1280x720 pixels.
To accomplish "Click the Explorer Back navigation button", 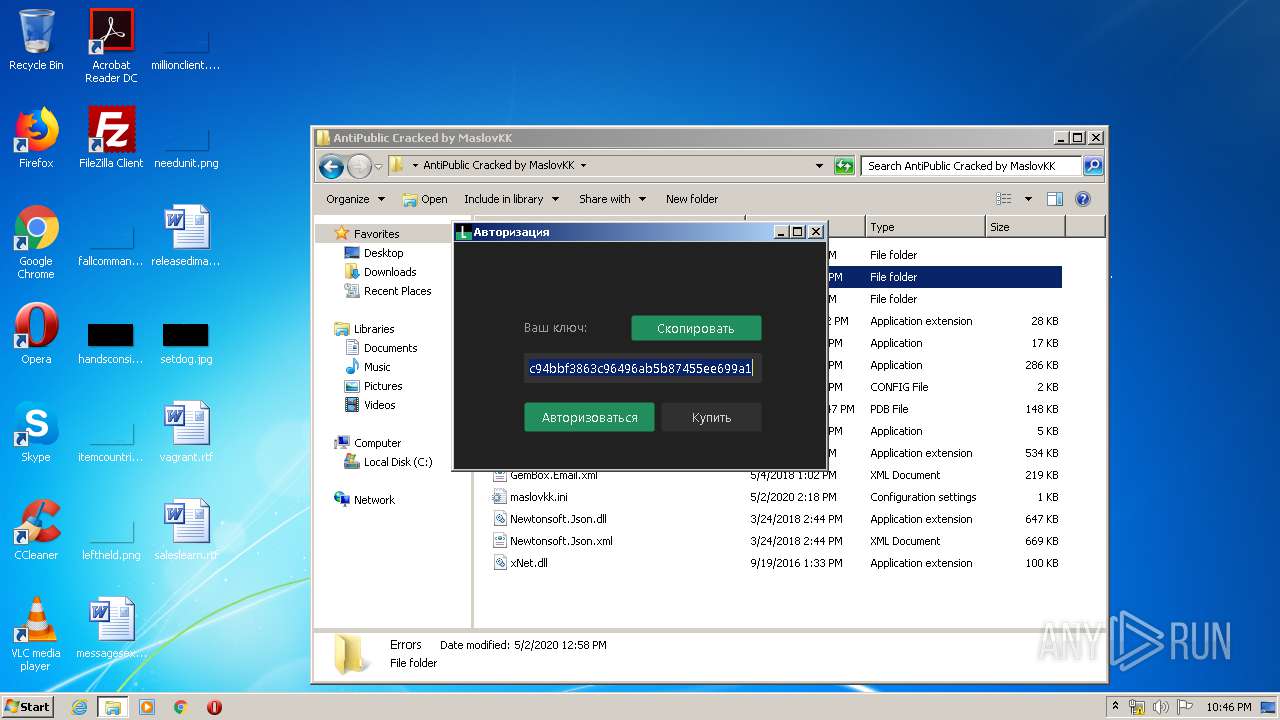I will [x=332, y=166].
